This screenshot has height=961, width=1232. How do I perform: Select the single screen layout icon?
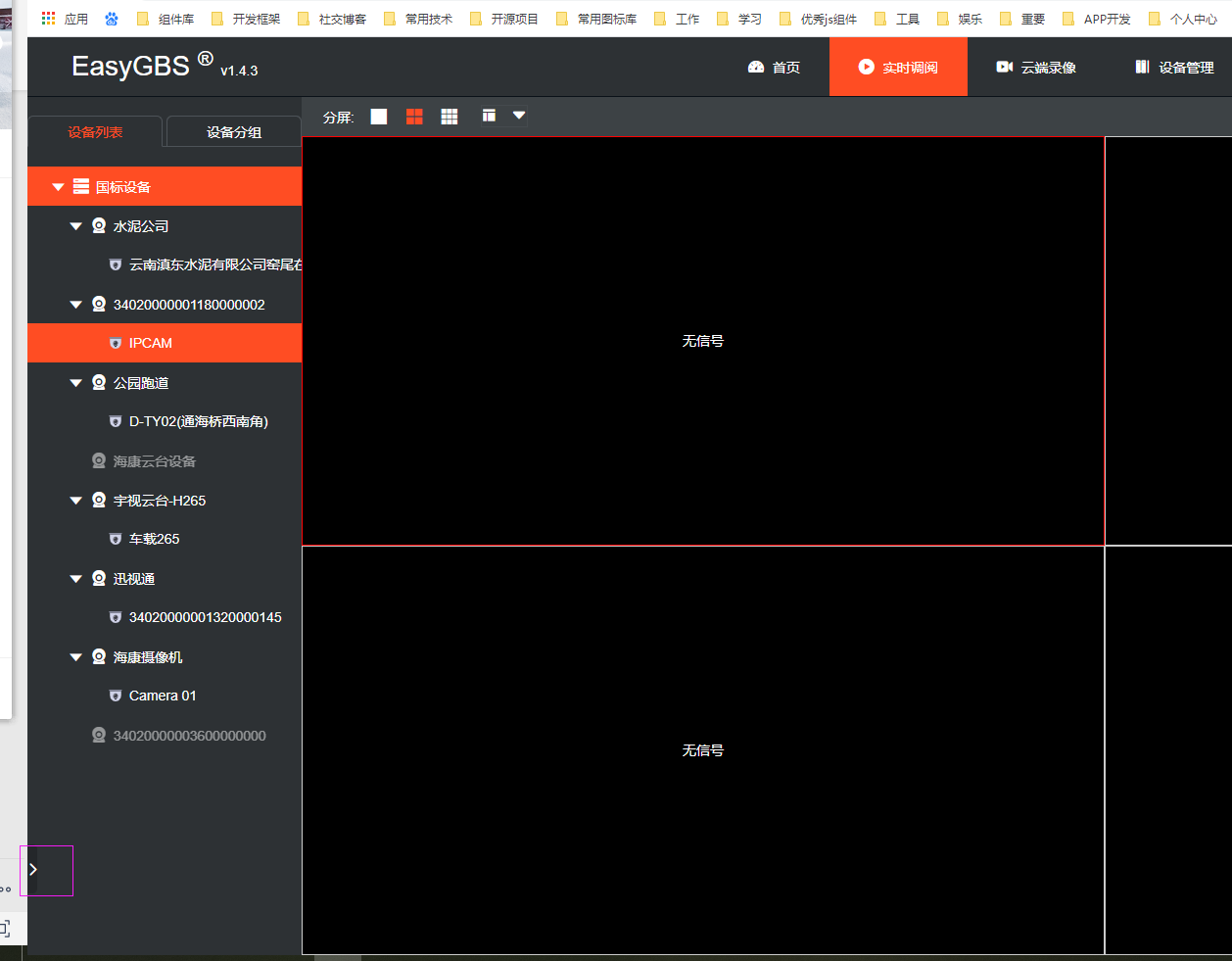(x=379, y=116)
